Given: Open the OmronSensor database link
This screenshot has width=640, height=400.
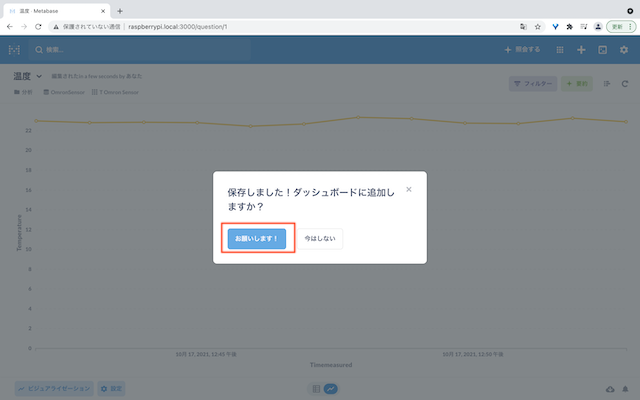Looking at the screenshot, I should [64, 92].
